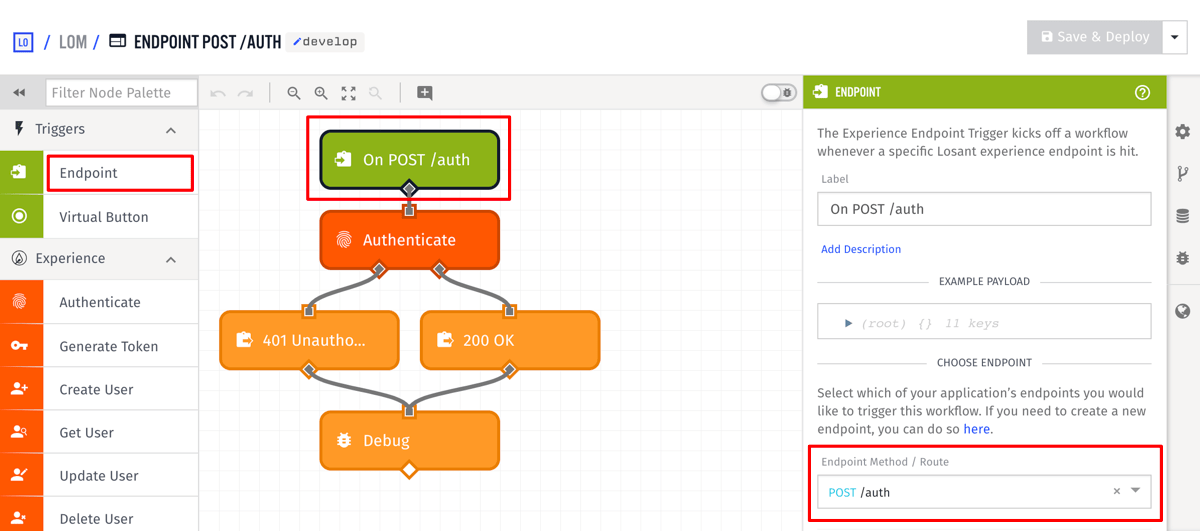Edit the Label field On POST /auth
The width and height of the screenshot is (1200, 531).
point(984,209)
